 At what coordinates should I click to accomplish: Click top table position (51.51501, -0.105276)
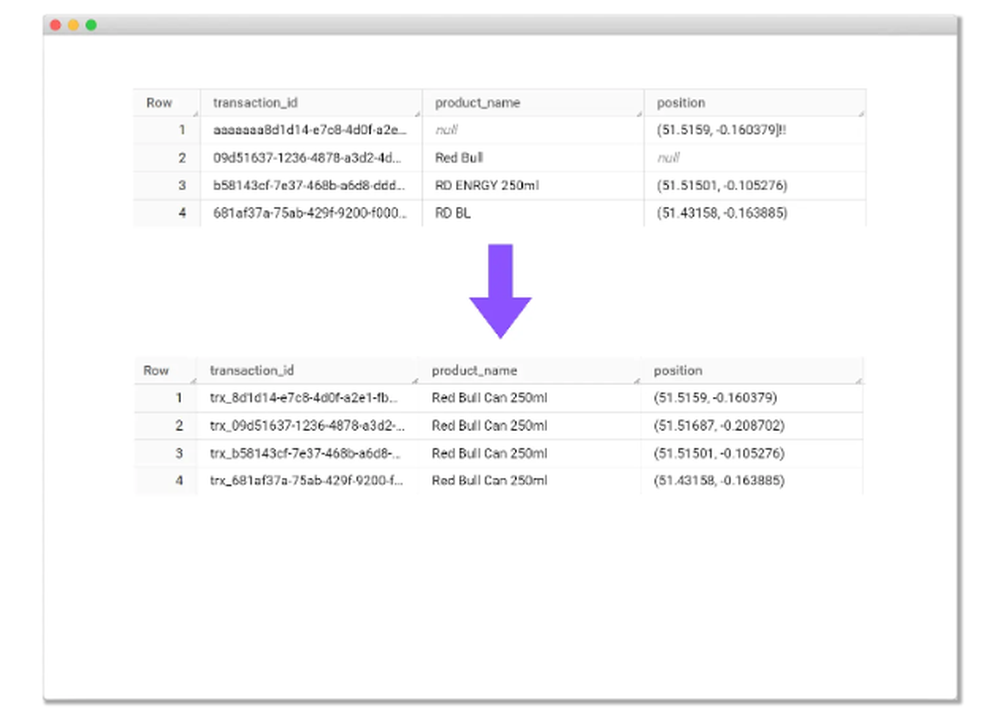click(722, 186)
